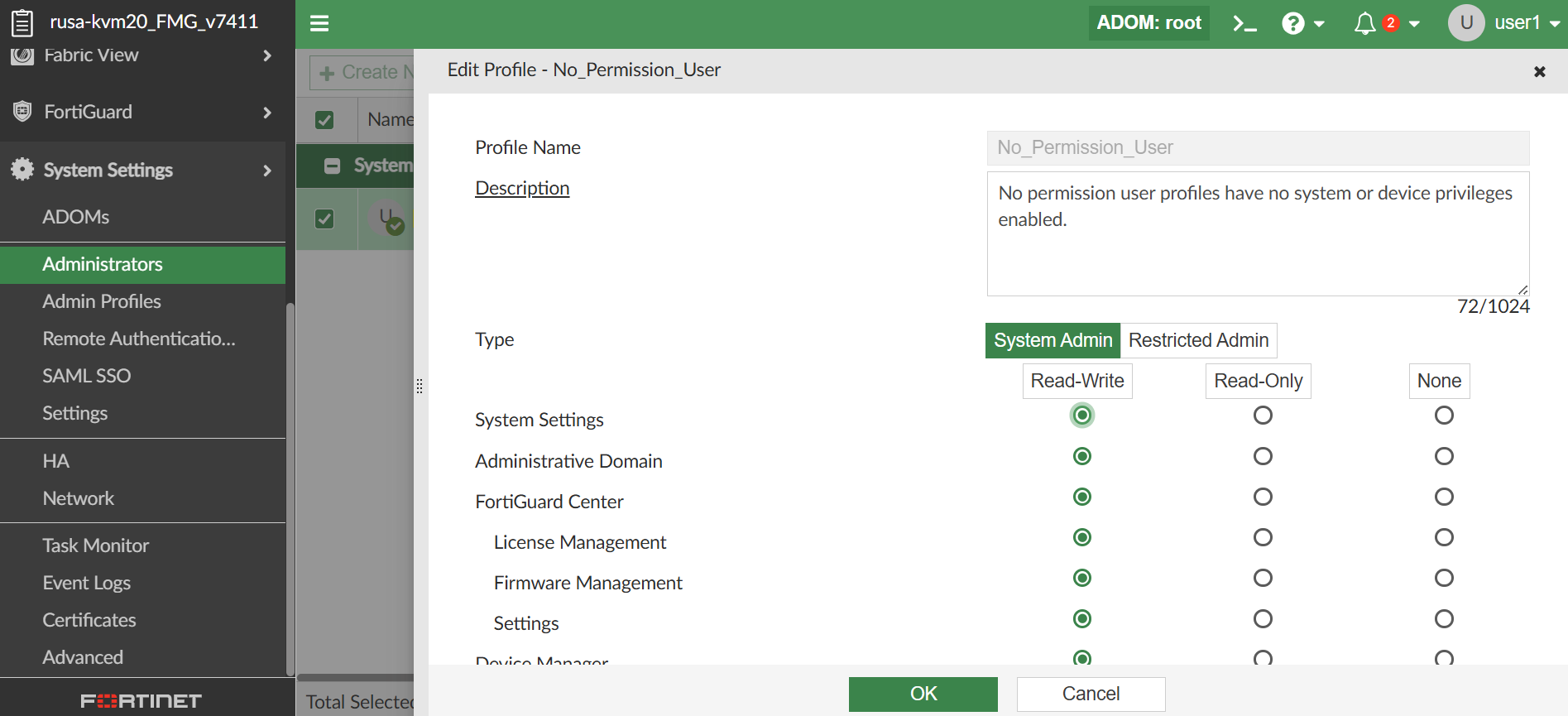Set System Settings to Read-Only
The height and width of the screenshot is (716, 1568).
(x=1263, y=415)
